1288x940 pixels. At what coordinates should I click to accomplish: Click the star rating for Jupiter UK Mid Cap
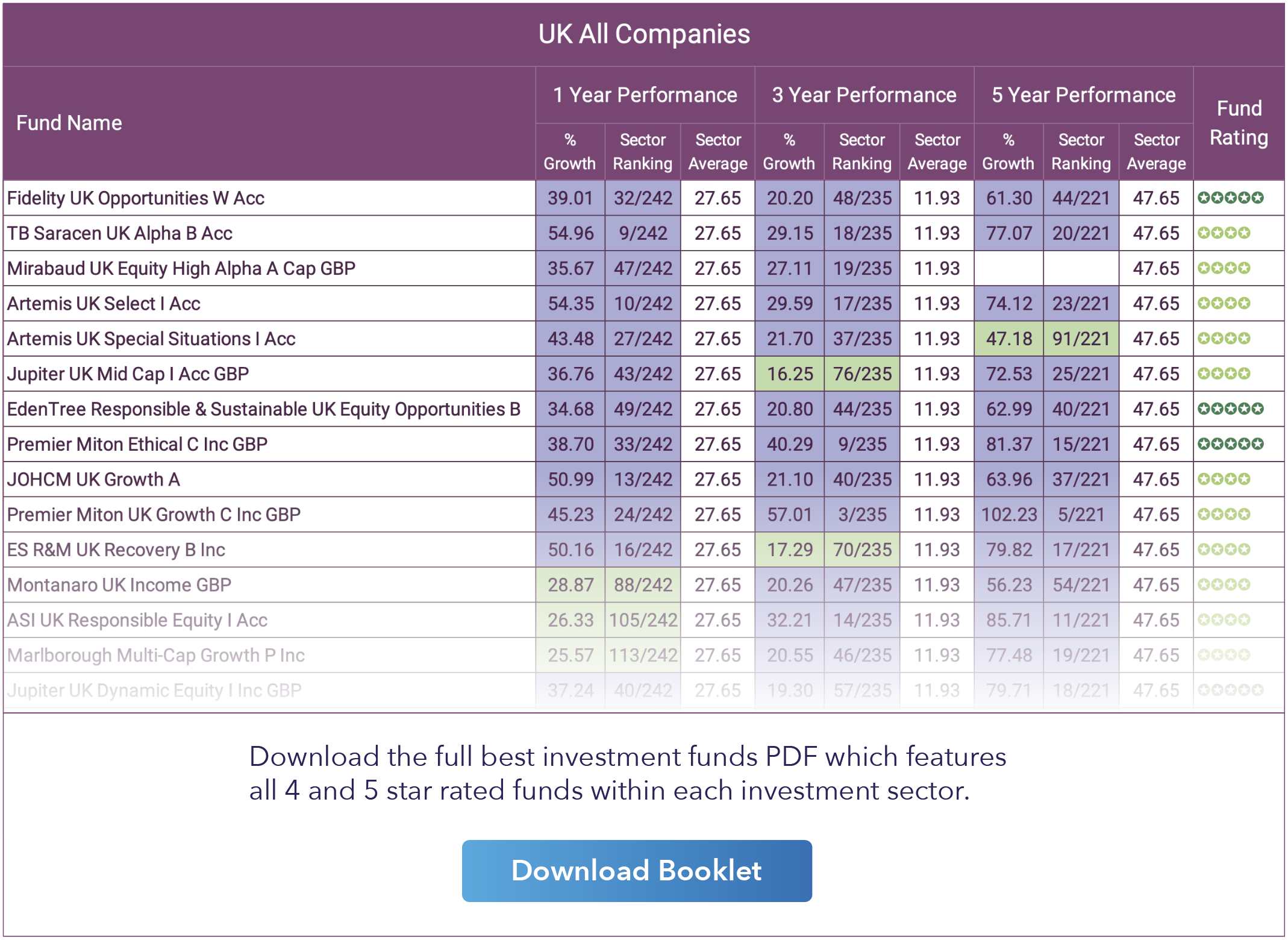click(1224, 374)
